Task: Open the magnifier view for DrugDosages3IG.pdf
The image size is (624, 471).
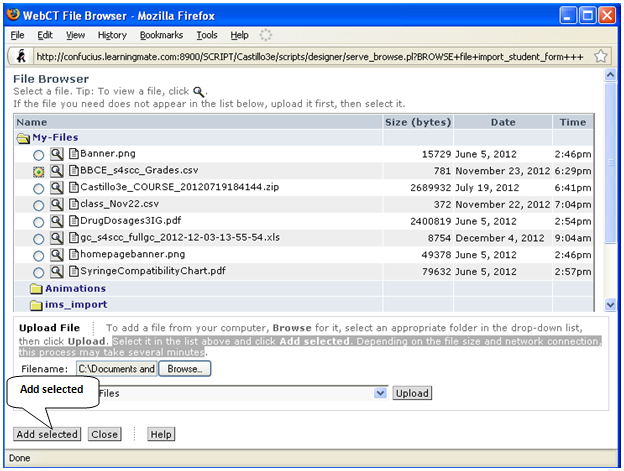Action: [57, 221]
